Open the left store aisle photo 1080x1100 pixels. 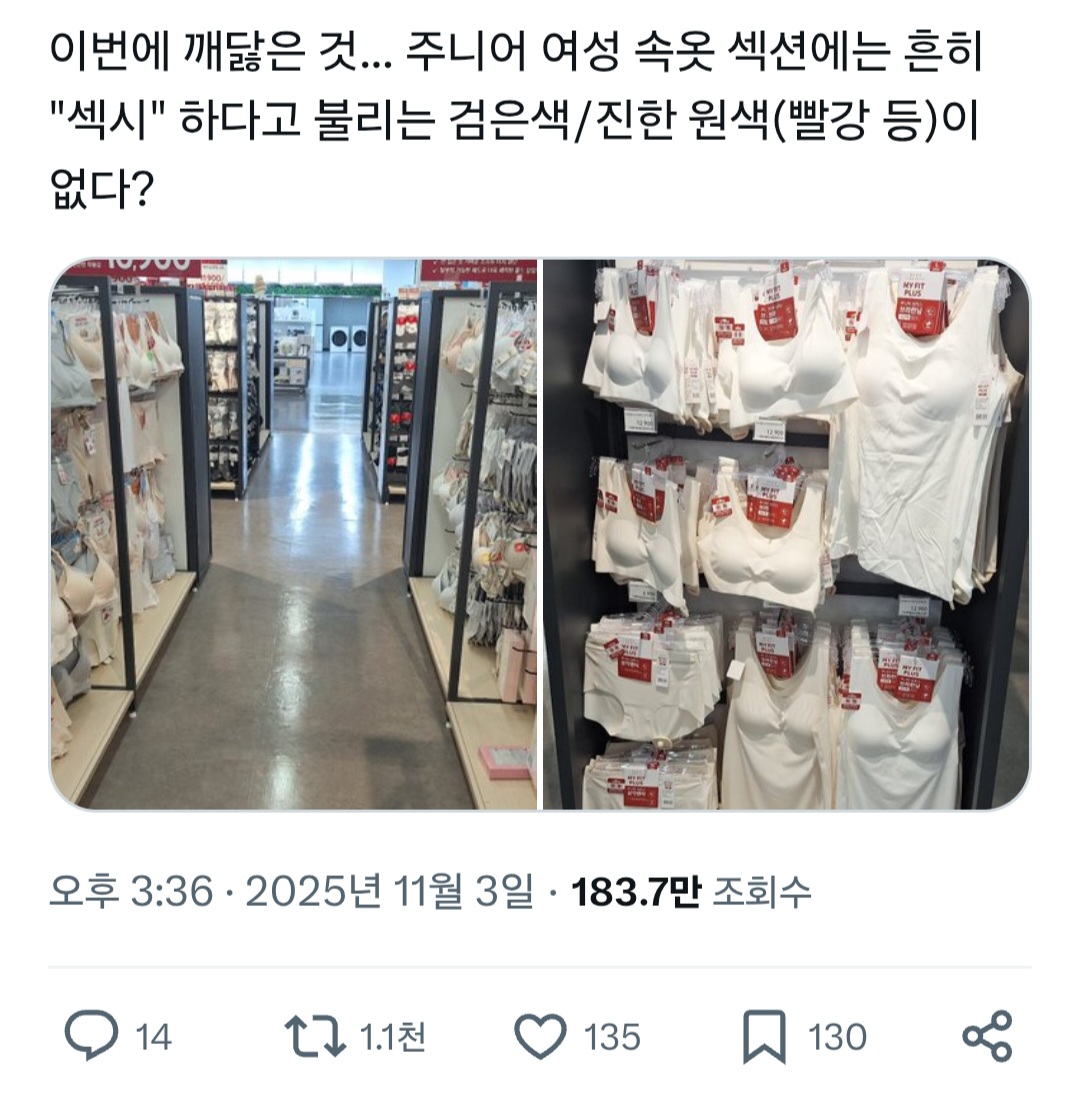coord(293,534)
